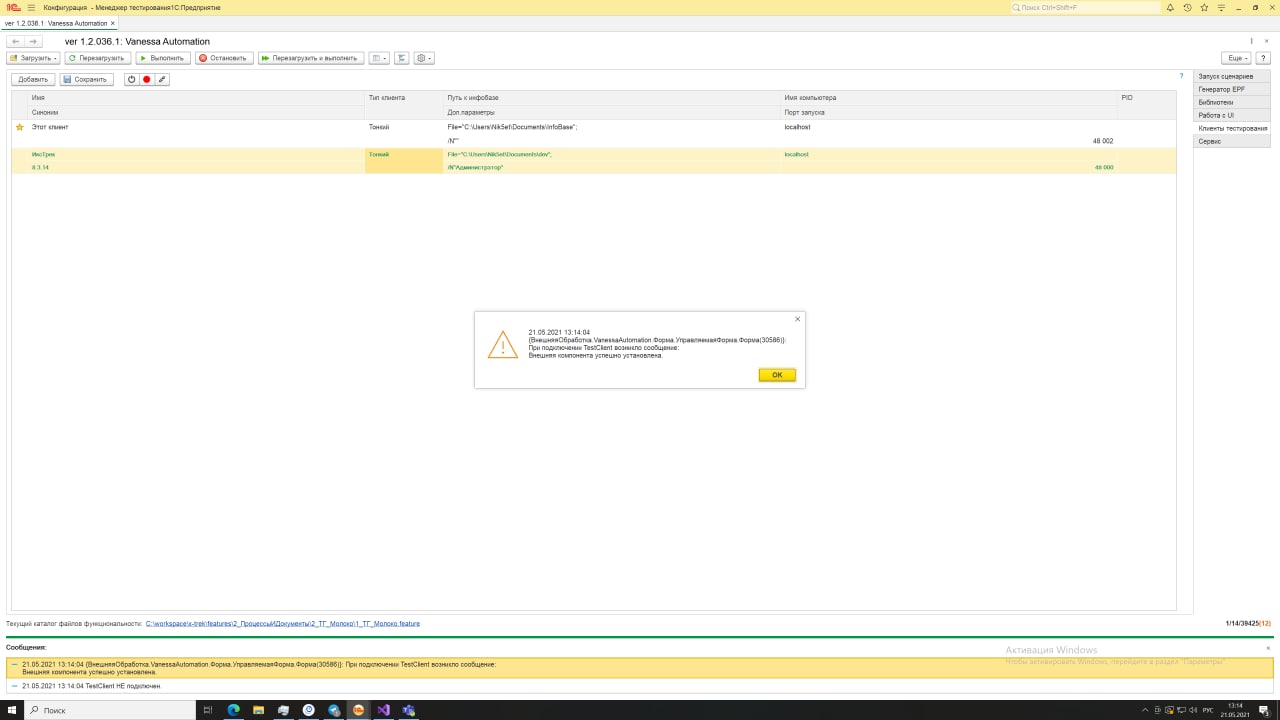
Task: Click the red record circle button
Action: pos(146,79)
